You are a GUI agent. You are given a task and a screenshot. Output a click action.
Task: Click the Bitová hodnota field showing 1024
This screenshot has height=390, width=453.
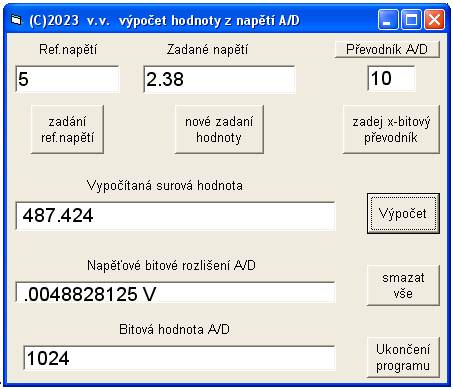(x=179, y=358)
